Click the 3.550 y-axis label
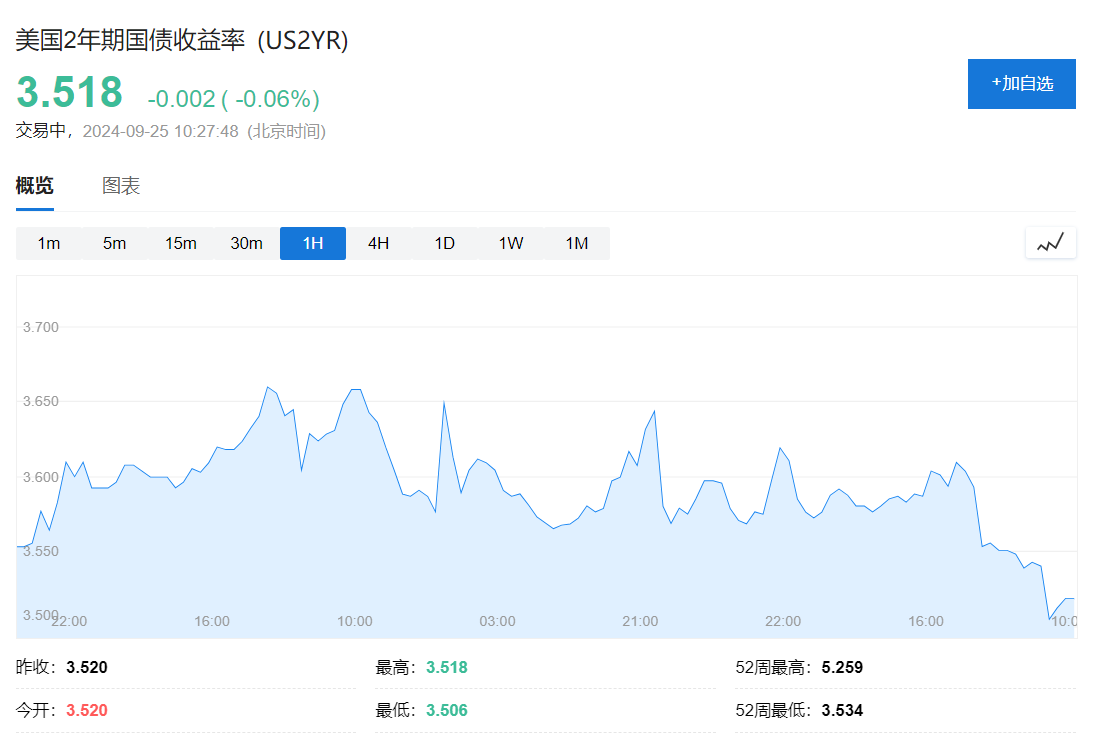Viewport: 1100px width, 737px height. point(41,551)
